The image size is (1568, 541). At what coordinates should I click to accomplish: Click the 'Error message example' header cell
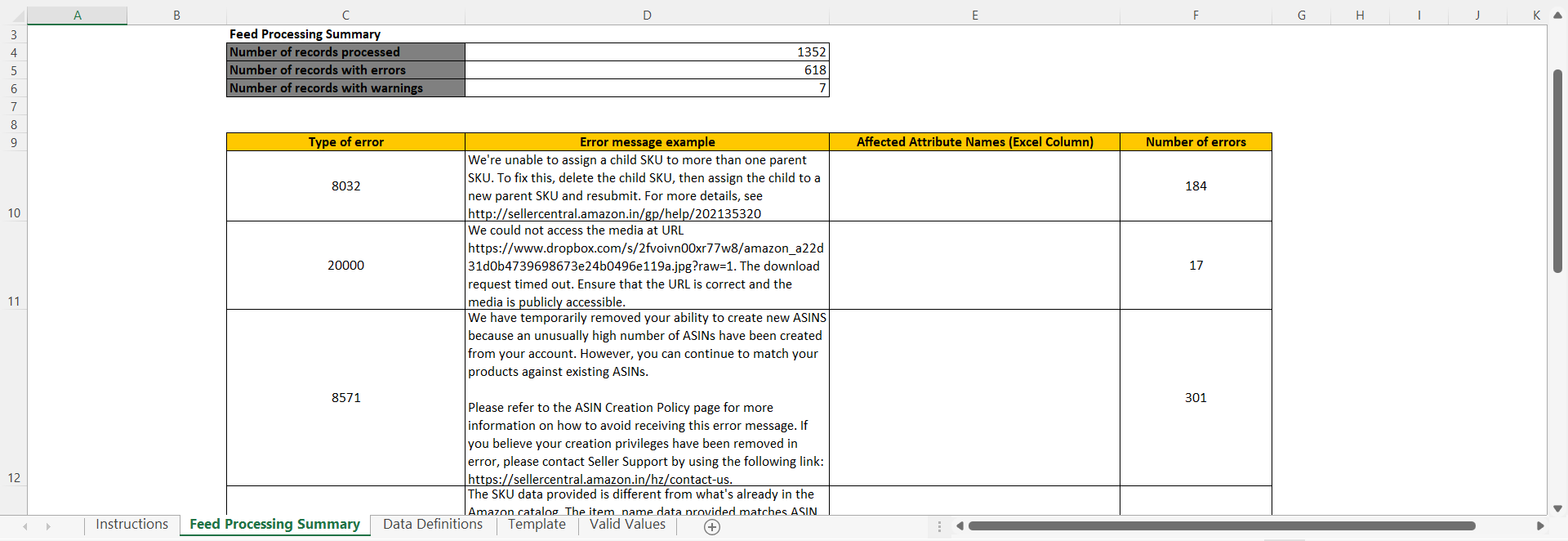click(647, 142)
